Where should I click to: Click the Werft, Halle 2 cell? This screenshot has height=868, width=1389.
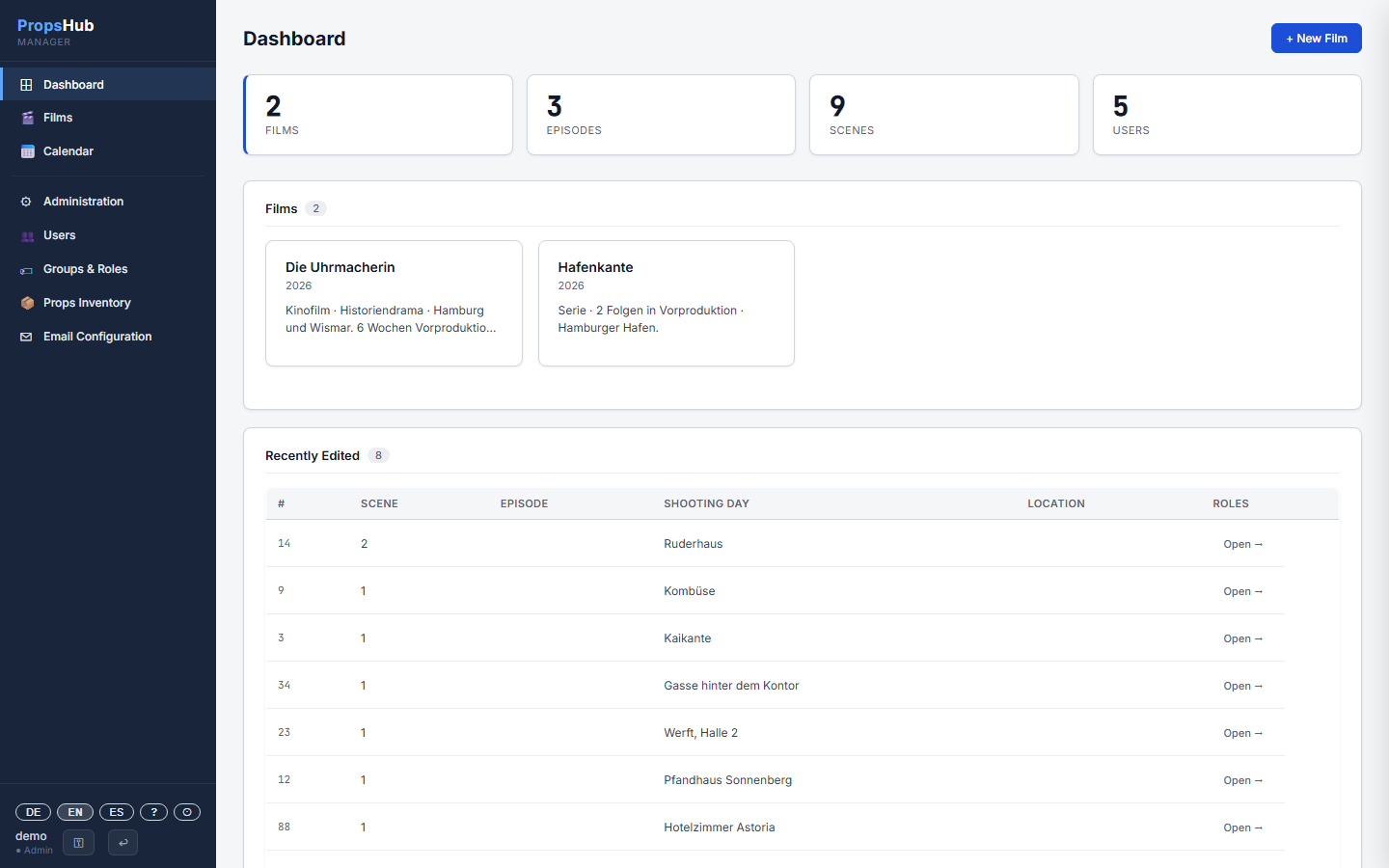click(x=700, y=733)
